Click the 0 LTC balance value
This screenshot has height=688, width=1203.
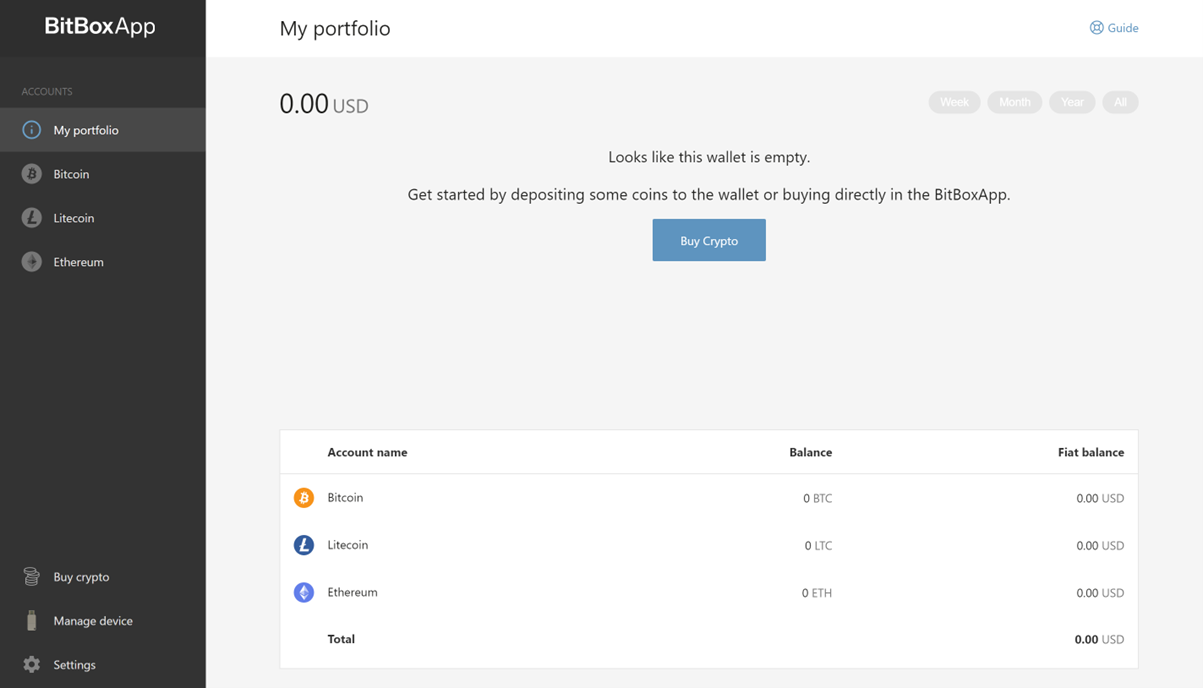(x=818, y=546)
